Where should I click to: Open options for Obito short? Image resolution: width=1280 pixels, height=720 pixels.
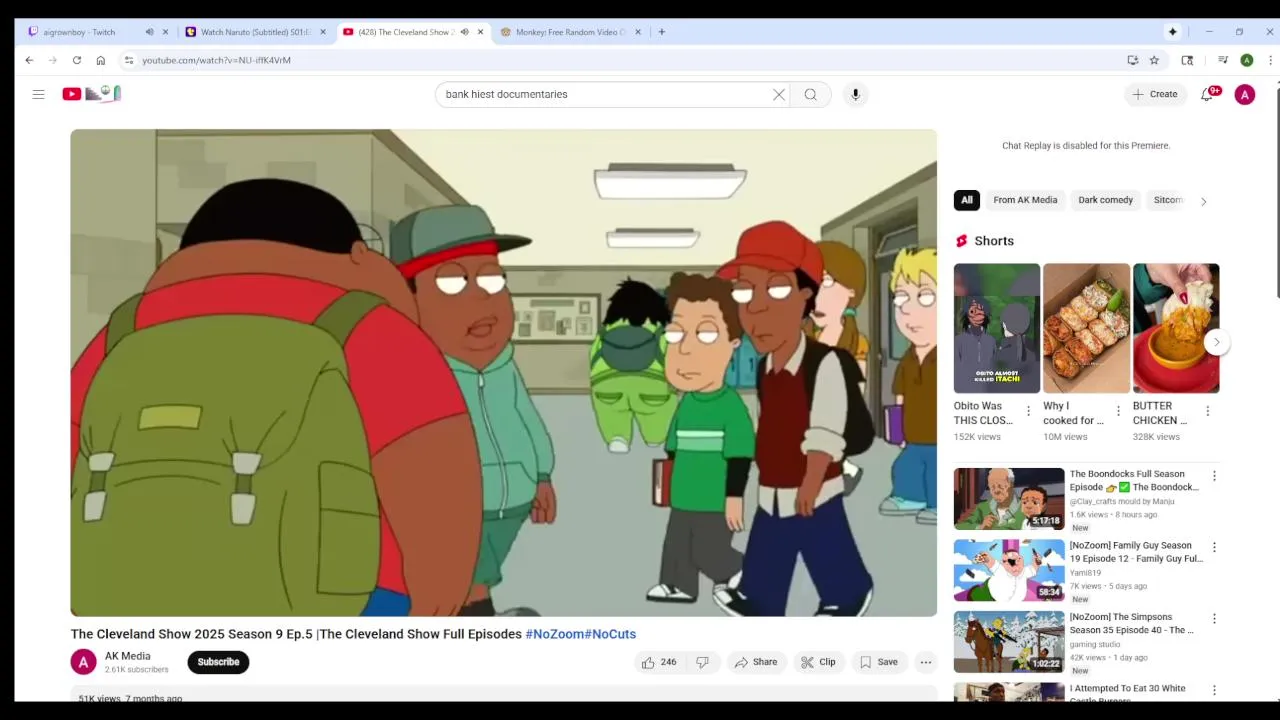[x=1028, y=411]
